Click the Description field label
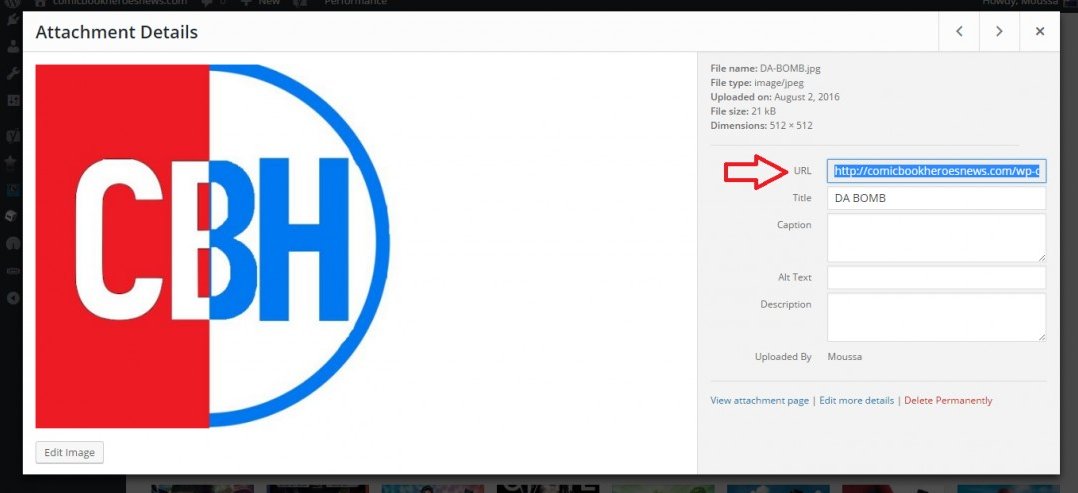1078x493 pixels. [786, 304]
